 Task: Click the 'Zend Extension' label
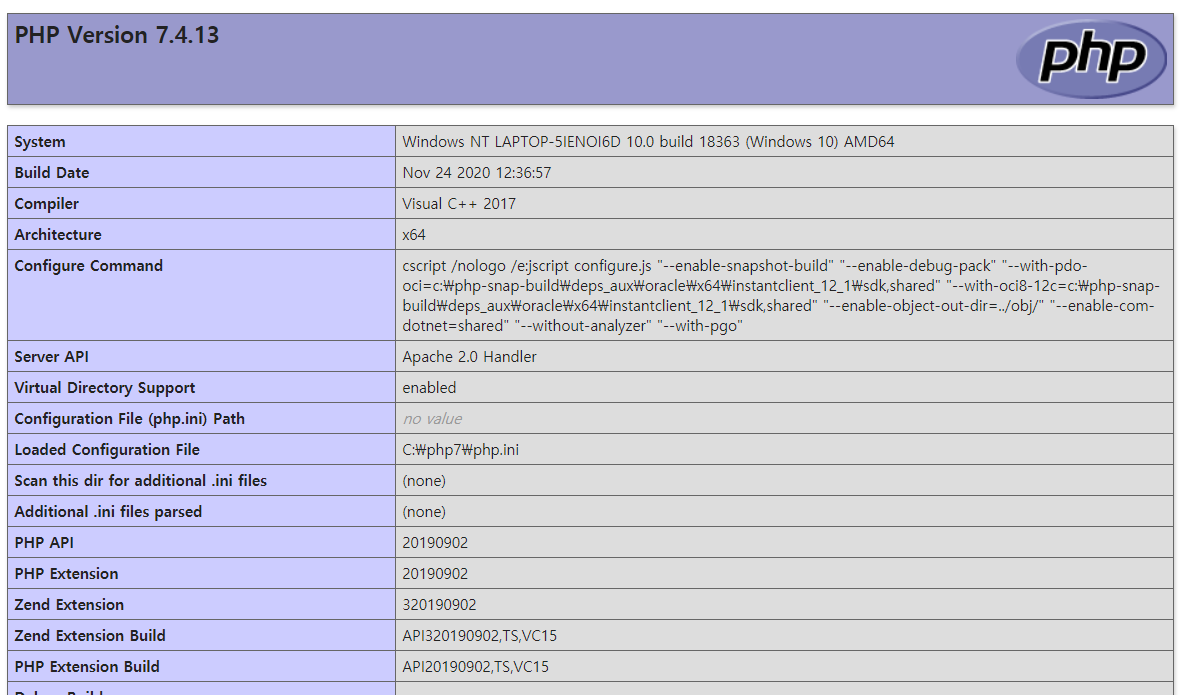point(69,604)
